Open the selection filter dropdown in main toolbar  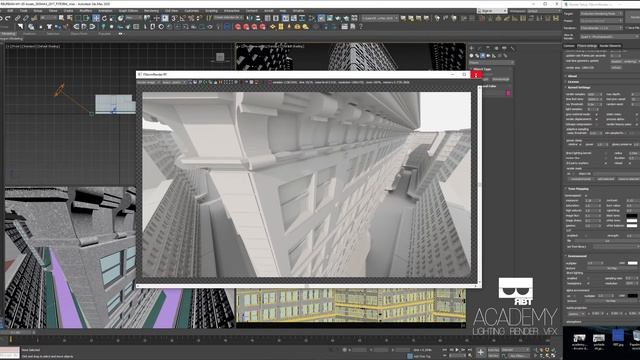48,18
